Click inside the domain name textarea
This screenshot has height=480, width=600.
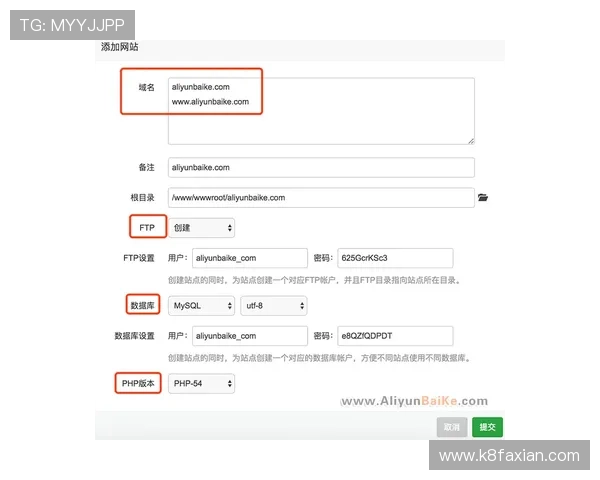point(321,111)
